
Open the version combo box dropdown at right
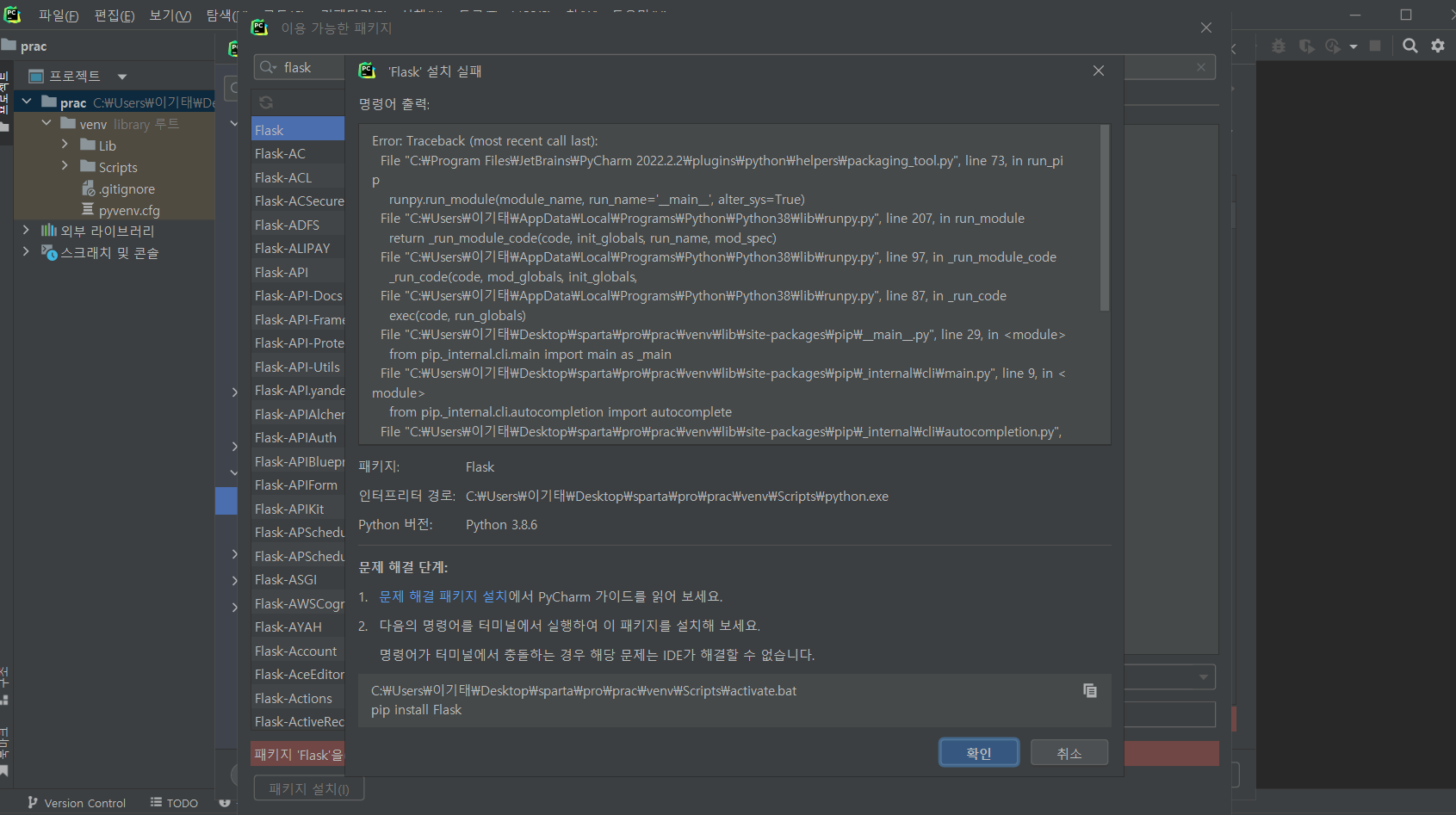pyautogui.click(x=1203, y=677)
